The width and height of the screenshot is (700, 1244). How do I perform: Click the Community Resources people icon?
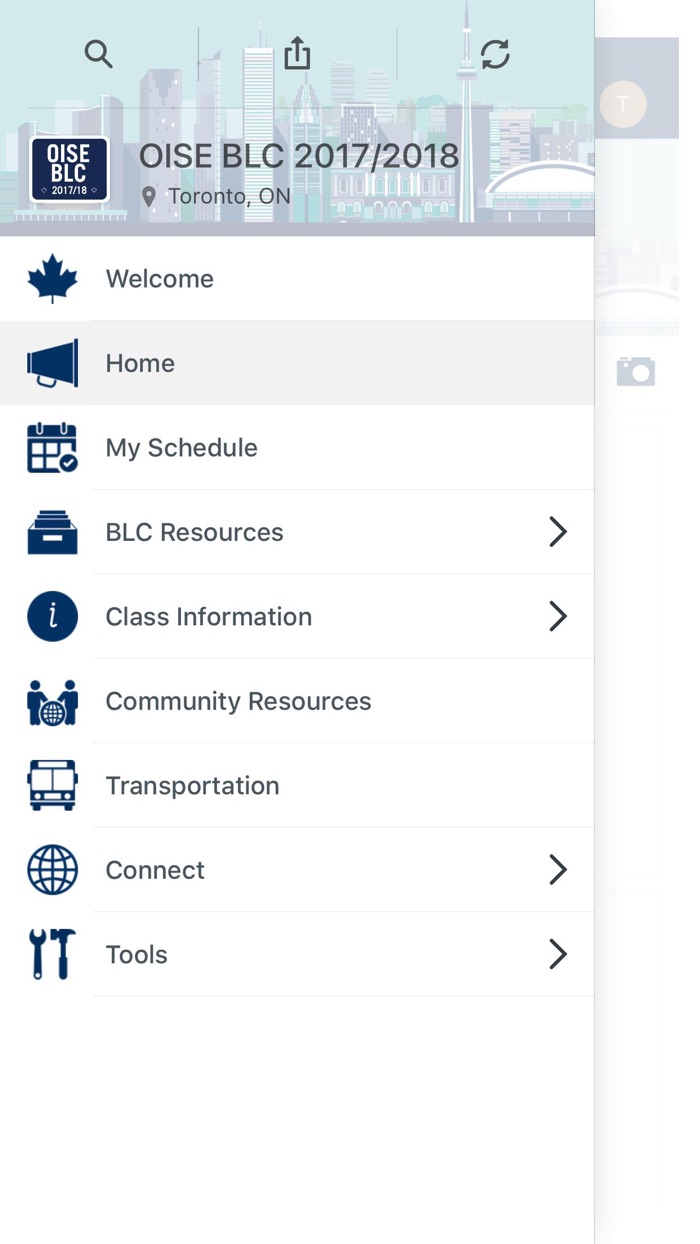coord(52,702)
